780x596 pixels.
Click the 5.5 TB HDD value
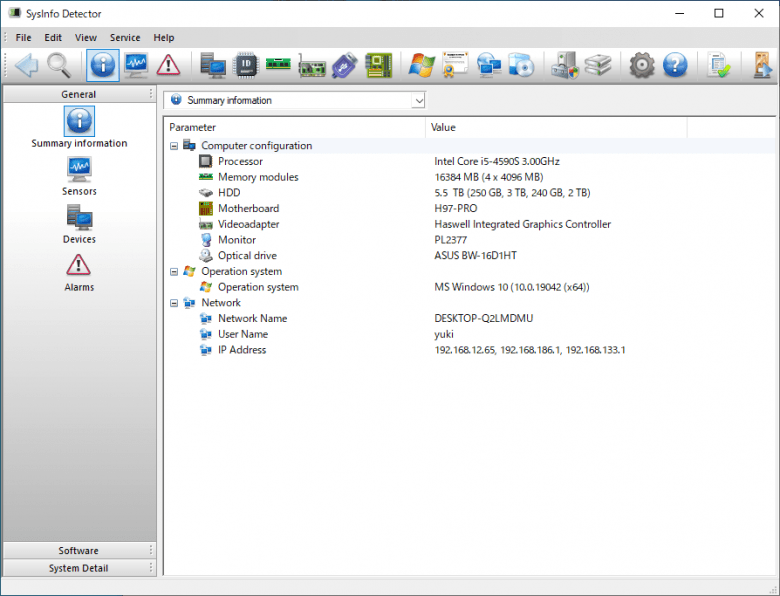tap(512, 193)
